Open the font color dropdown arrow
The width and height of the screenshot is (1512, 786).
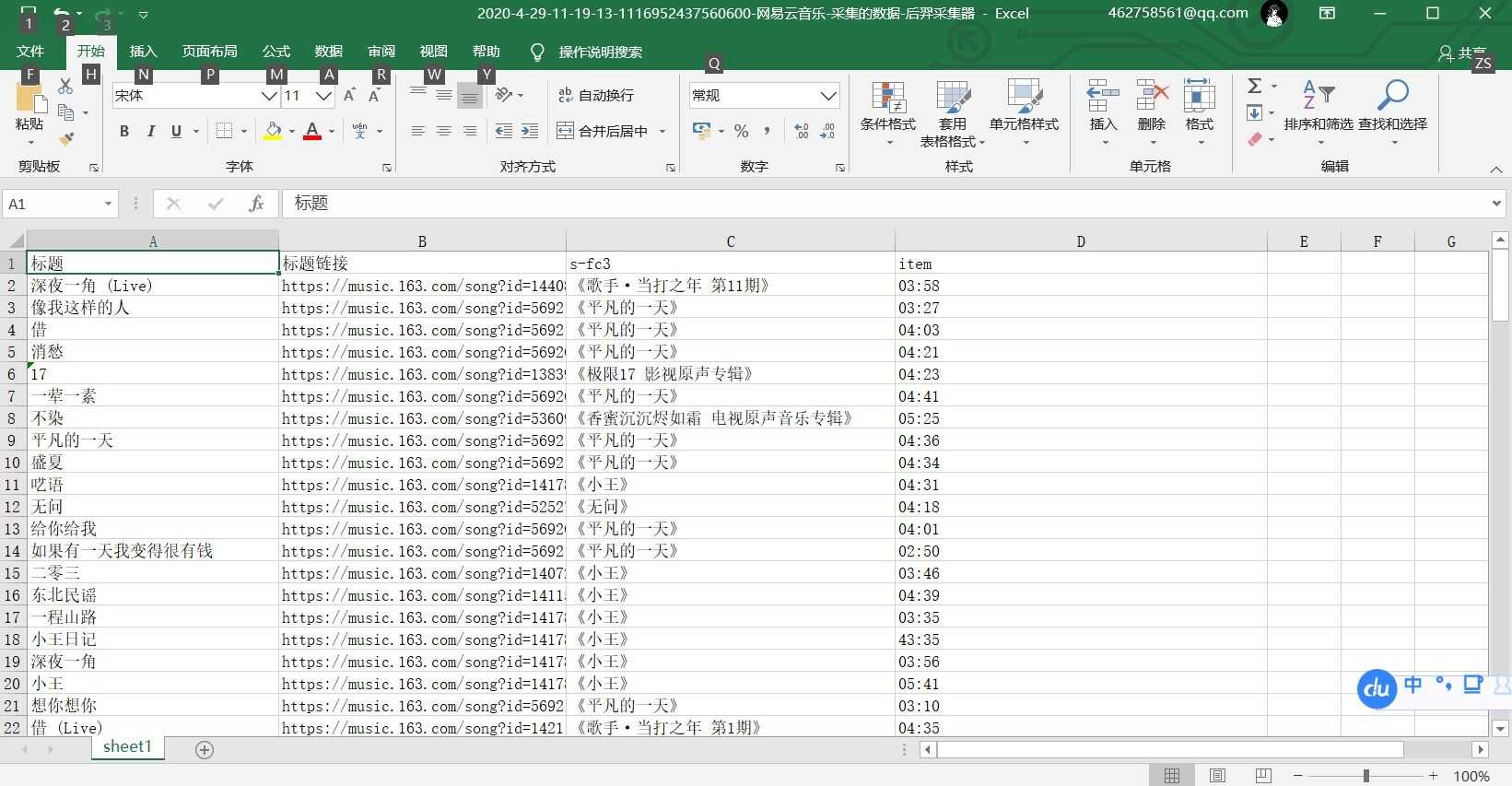click(332, 132)
